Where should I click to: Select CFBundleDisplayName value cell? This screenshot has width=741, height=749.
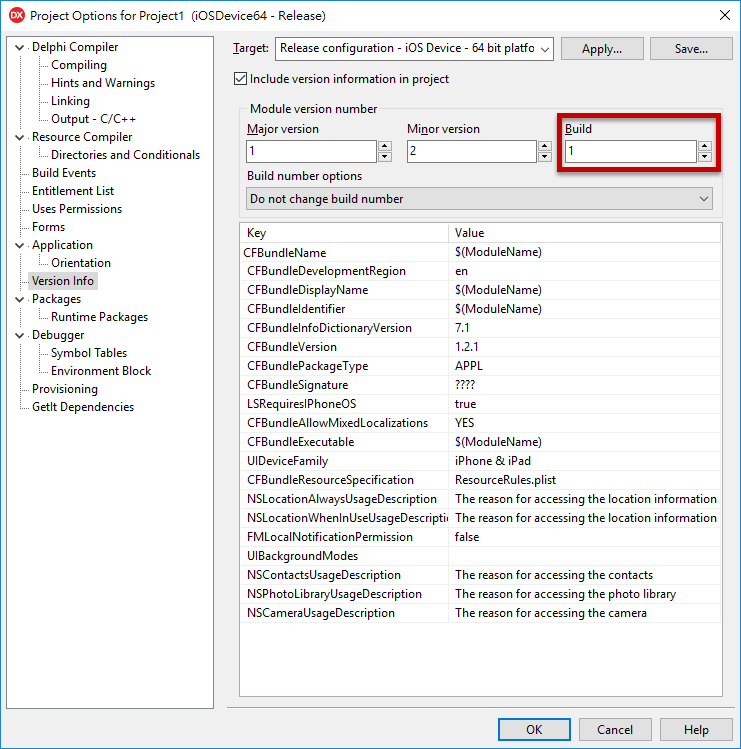pyautogui.click(x=584, y=290)
